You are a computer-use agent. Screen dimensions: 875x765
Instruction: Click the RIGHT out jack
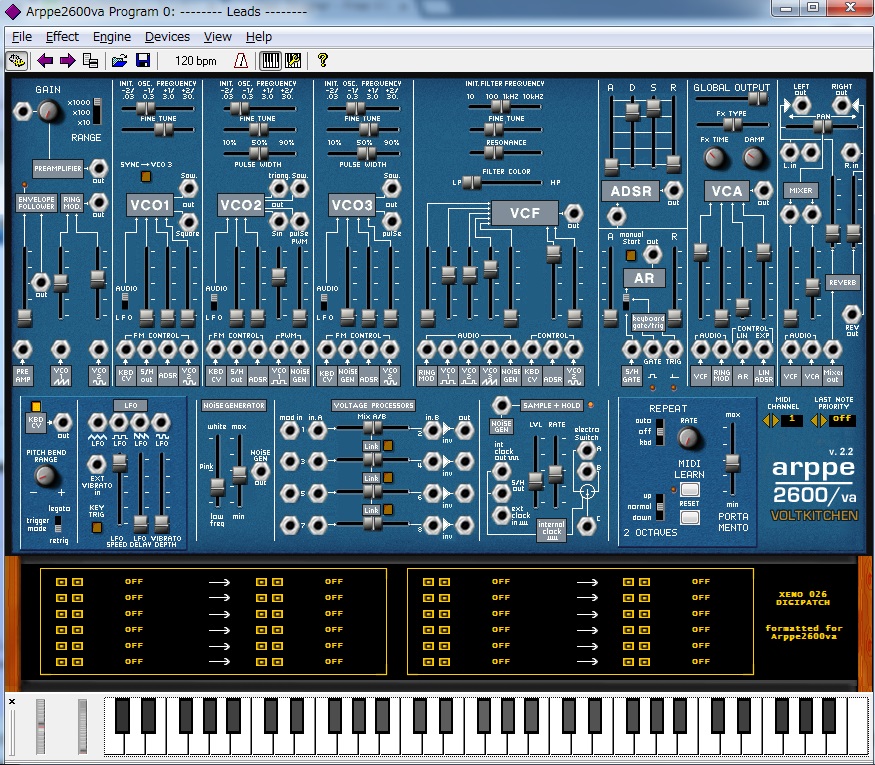tap(842, 105)
